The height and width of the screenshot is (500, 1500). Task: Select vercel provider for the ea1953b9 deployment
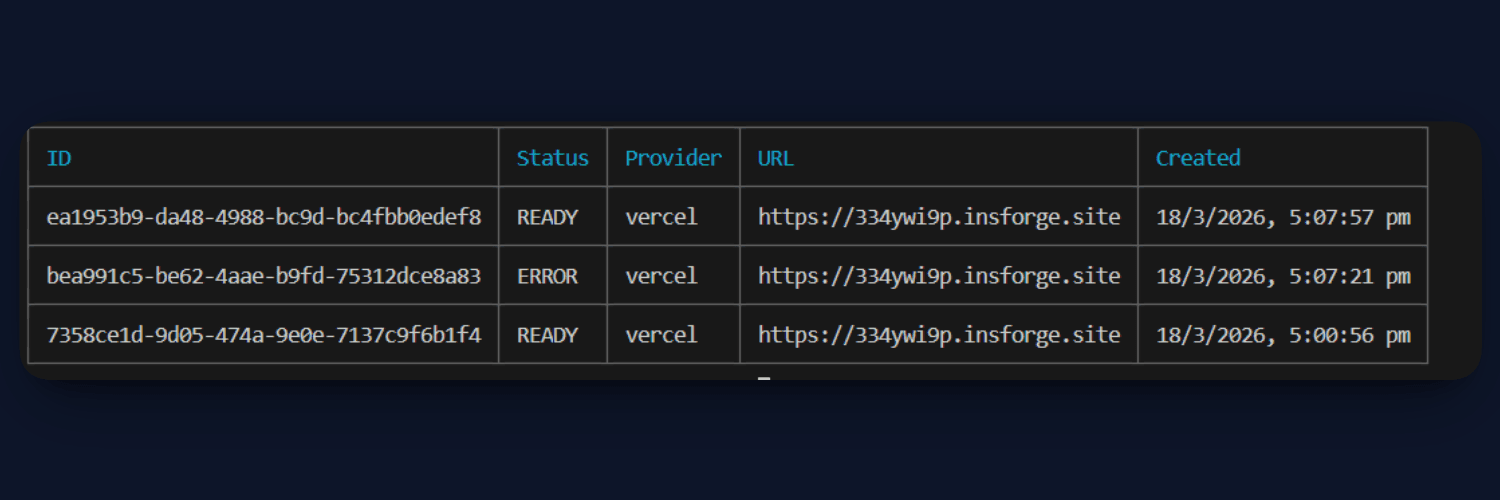(x=661, y=217)
